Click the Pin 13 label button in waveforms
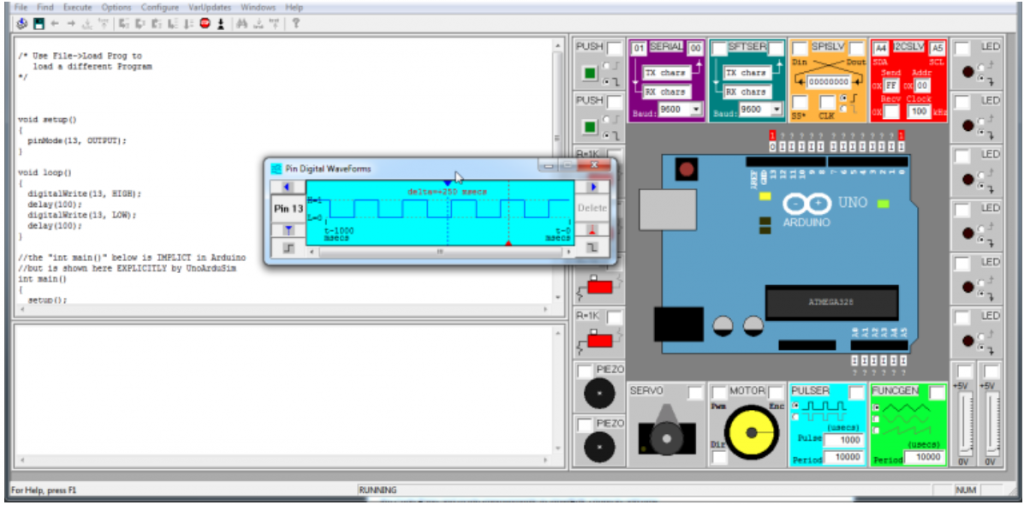Image resolution: width=1024 pixels, height=505 pixels. [288, 209]
